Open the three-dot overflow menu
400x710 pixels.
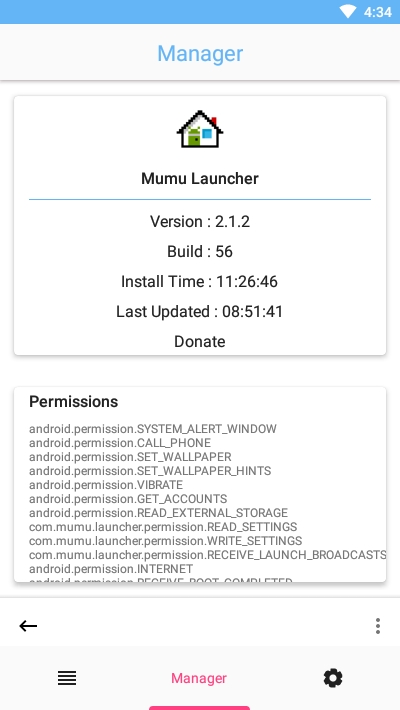click(378, 626)
